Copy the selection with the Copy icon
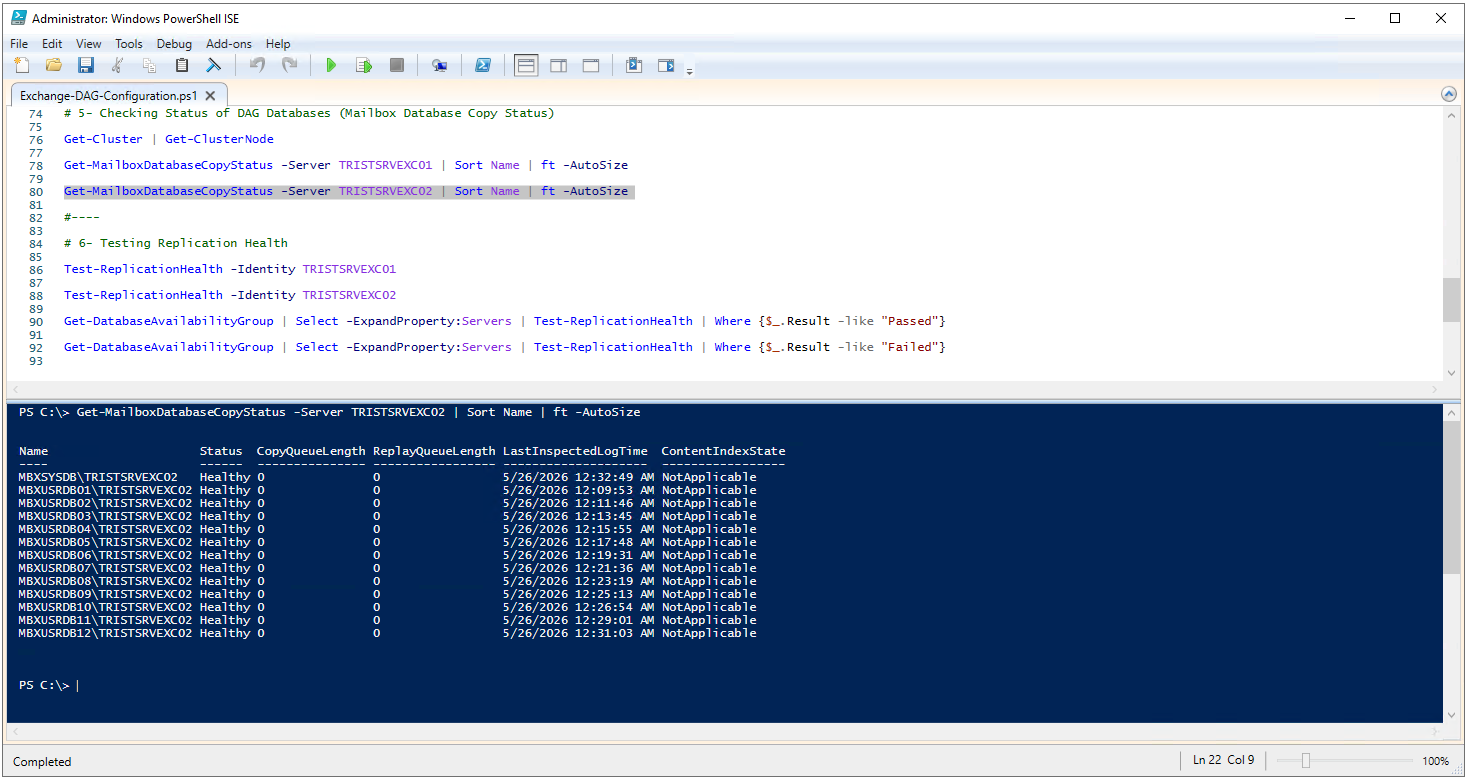The image size is (1466, 778). [150, 65]
